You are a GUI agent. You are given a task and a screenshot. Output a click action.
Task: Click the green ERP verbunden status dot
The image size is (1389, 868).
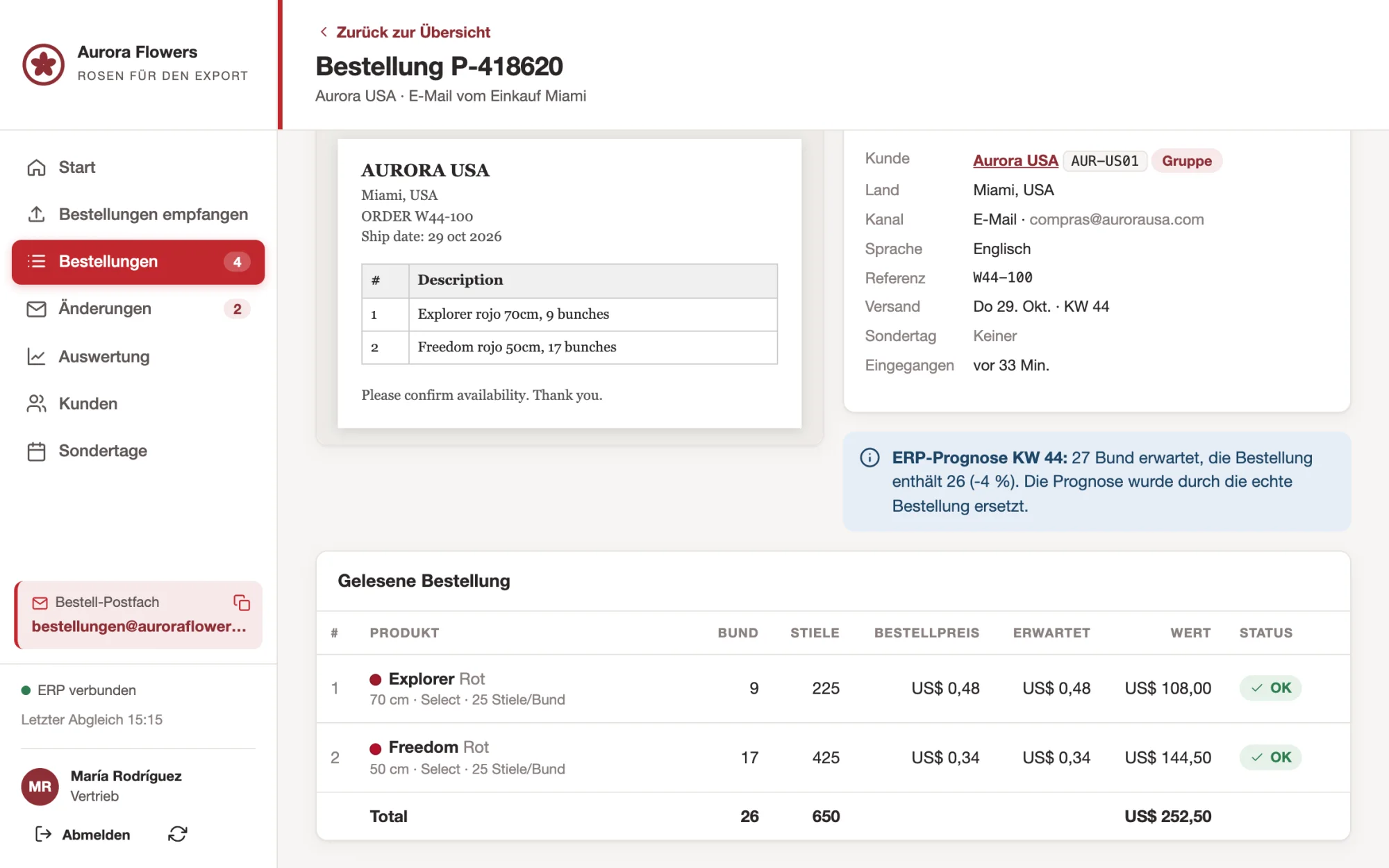tap(26, 690)
